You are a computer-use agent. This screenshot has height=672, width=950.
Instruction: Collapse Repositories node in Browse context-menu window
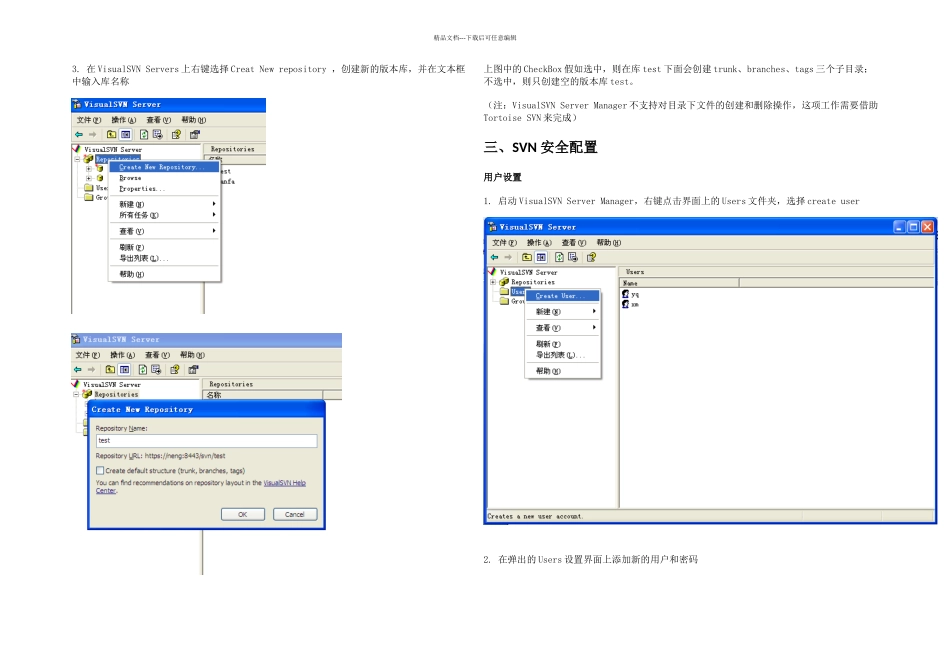click(x=78, y=159)
